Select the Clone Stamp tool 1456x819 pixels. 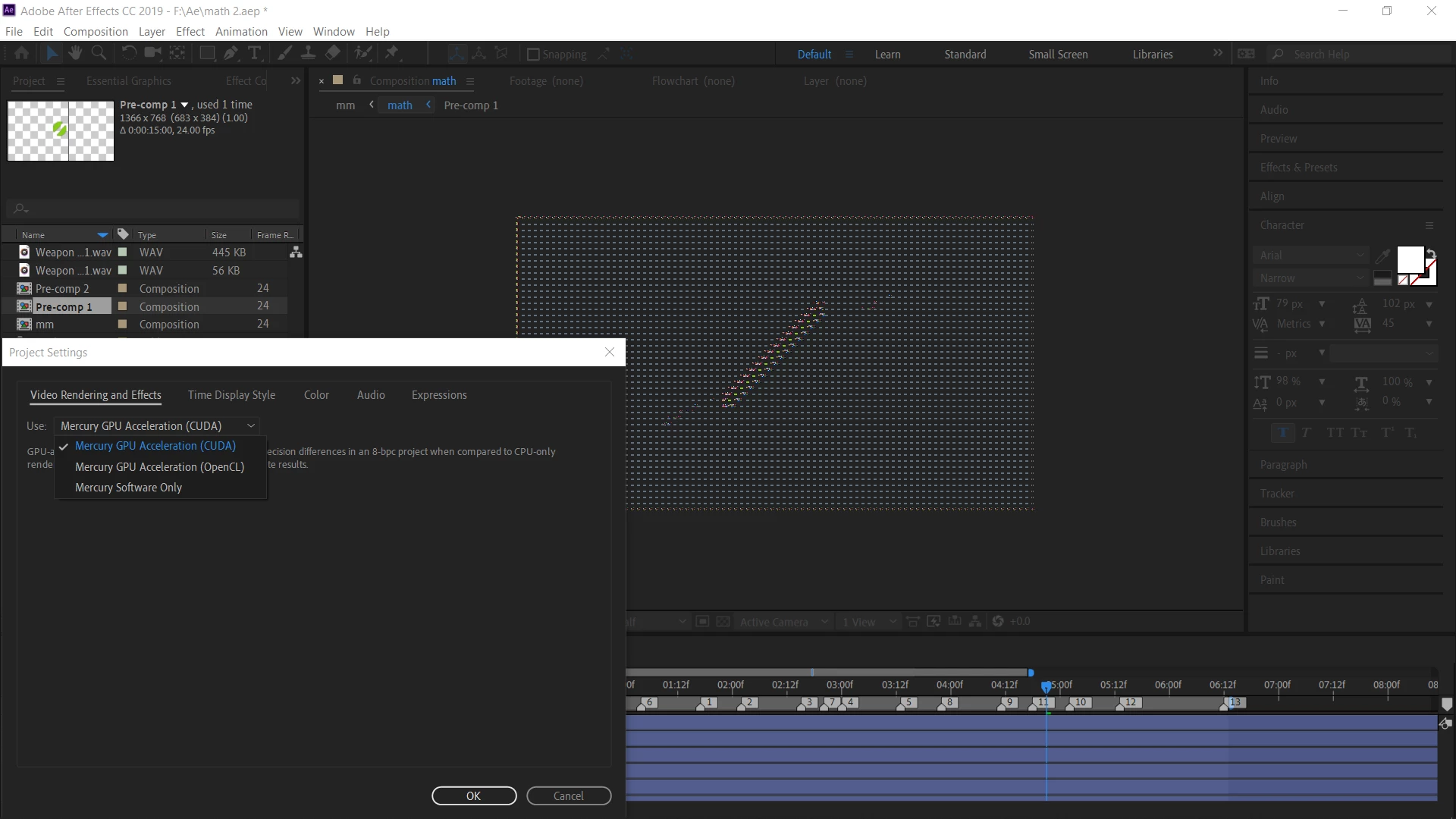308,53
